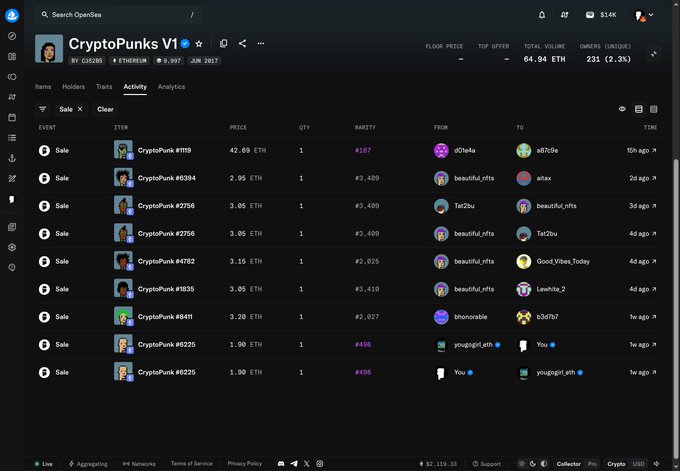
Task: Switch to the Traits tab
Action: [104, 87]
